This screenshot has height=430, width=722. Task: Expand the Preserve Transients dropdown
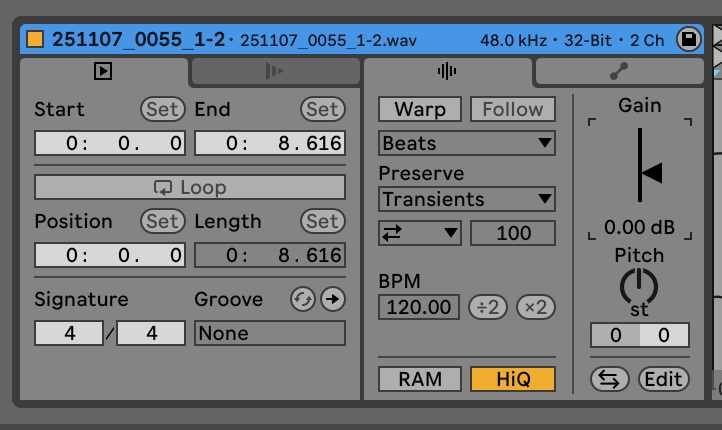[x=467, y=199]
